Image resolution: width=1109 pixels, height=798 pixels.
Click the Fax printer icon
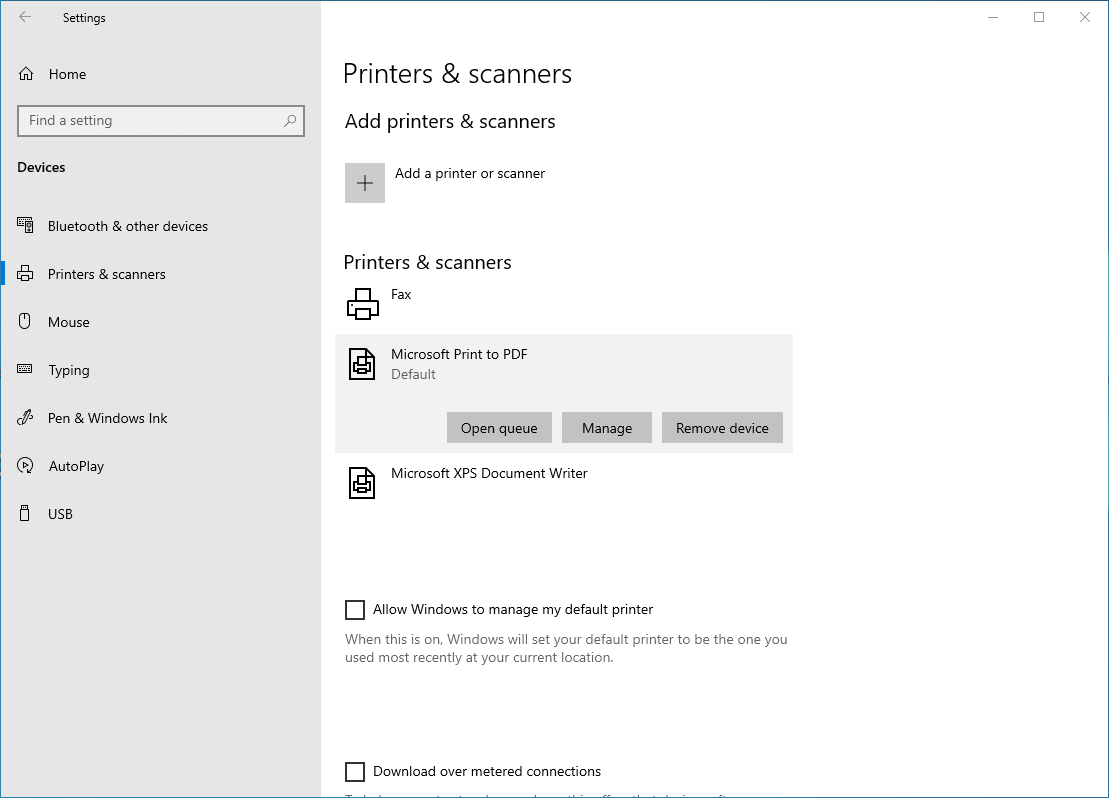click(363, 304)
